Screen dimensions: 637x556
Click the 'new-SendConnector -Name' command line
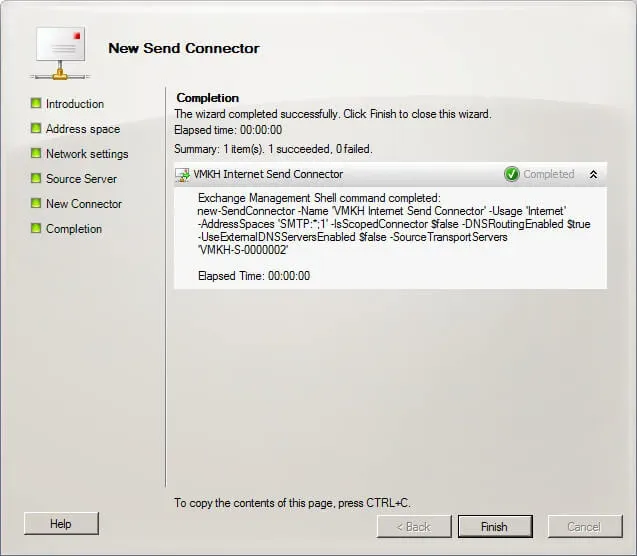381,211
